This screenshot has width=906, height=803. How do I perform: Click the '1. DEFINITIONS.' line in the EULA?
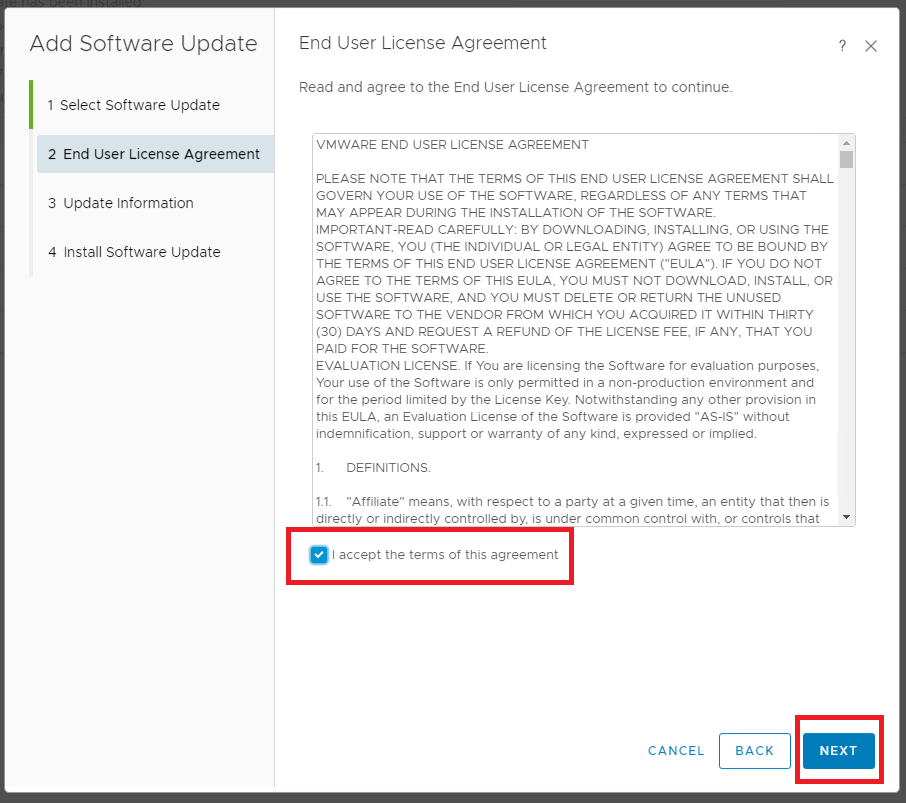pos(373,468)
